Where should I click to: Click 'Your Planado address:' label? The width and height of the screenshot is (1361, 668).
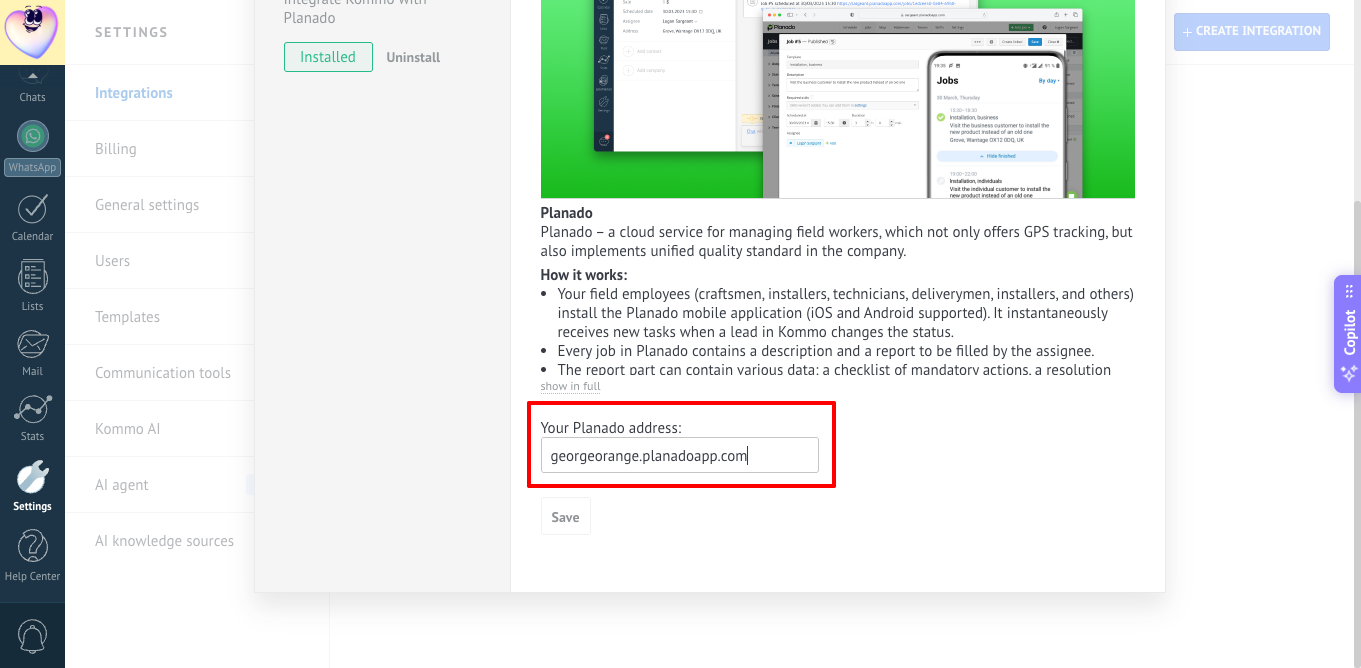(611, 428)
